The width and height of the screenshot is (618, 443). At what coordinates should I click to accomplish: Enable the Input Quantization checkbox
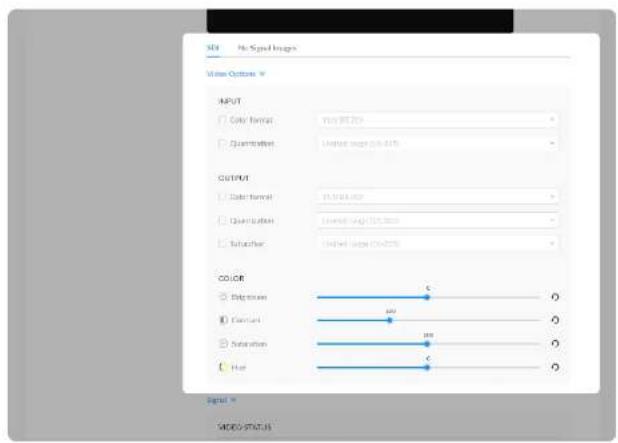click(x=222, y=143)
